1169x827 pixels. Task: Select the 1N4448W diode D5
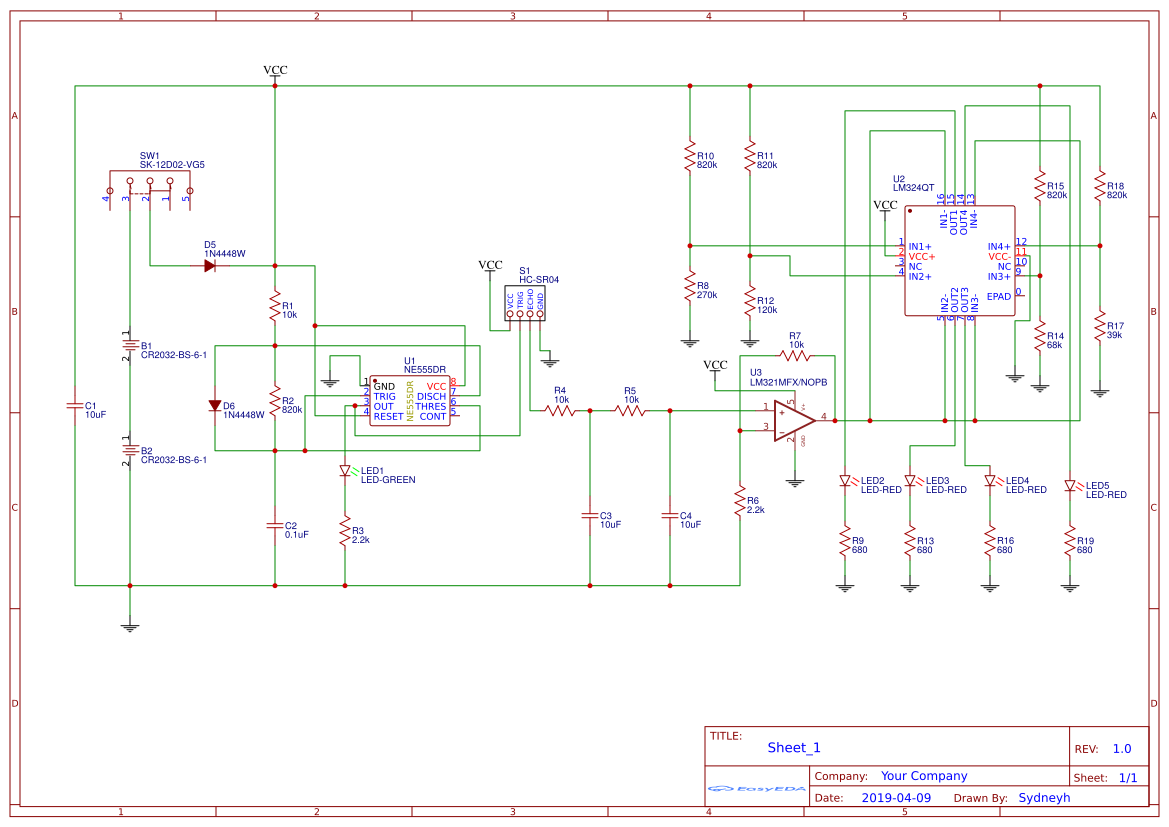211,265
